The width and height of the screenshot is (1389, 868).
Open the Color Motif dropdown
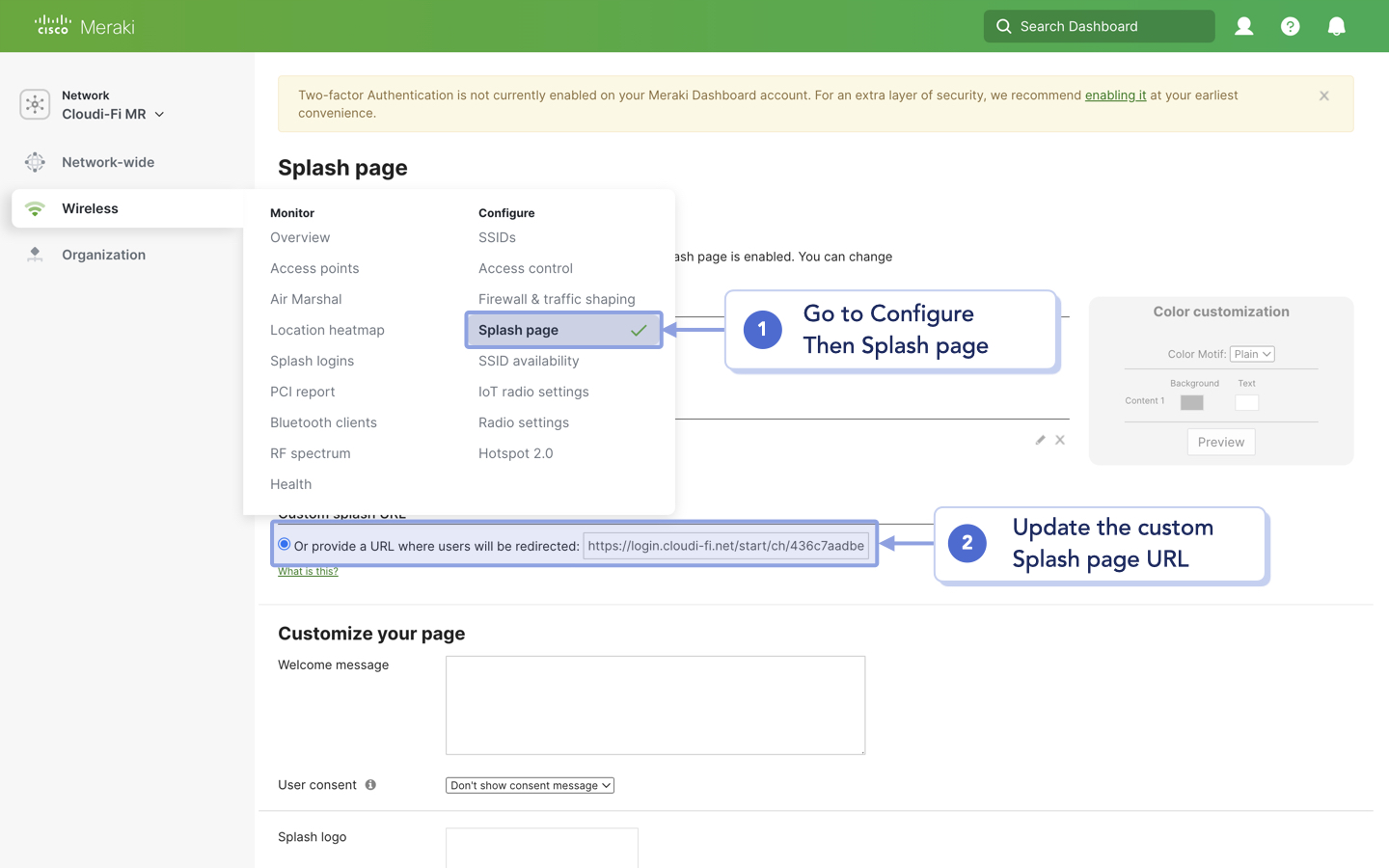pos(1252,353)
